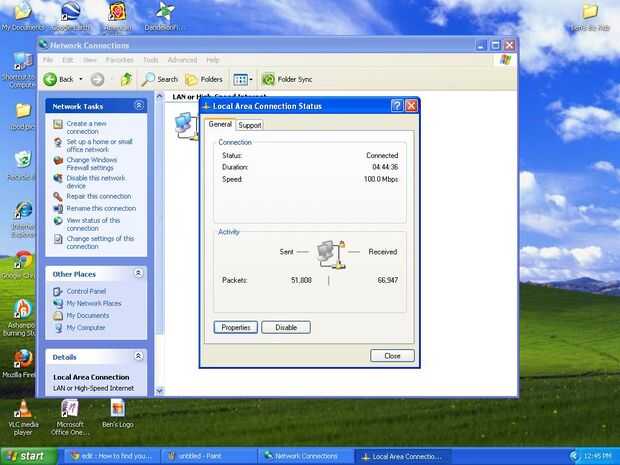Click Repair this connection link
This screenshot has width=620, height=465.
(98, 197)
